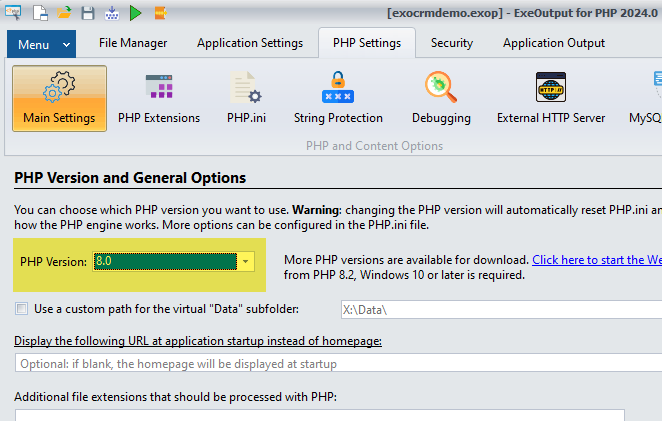This screenshot has height=421, width=662.
Task: Switch to Security tab
Action: [x=452, y=43]
